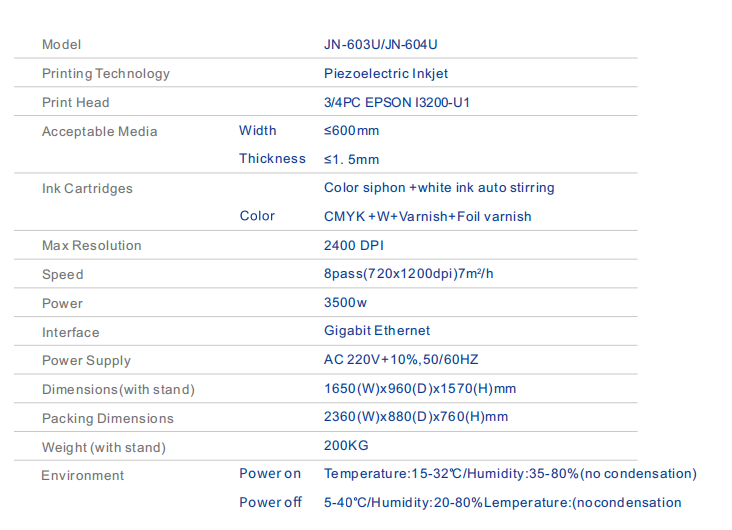This screenshot has width=732, height=530.
Task: Click the CMYK+W+Varnish+Foil varnish value
Action: tap(428, 217)
